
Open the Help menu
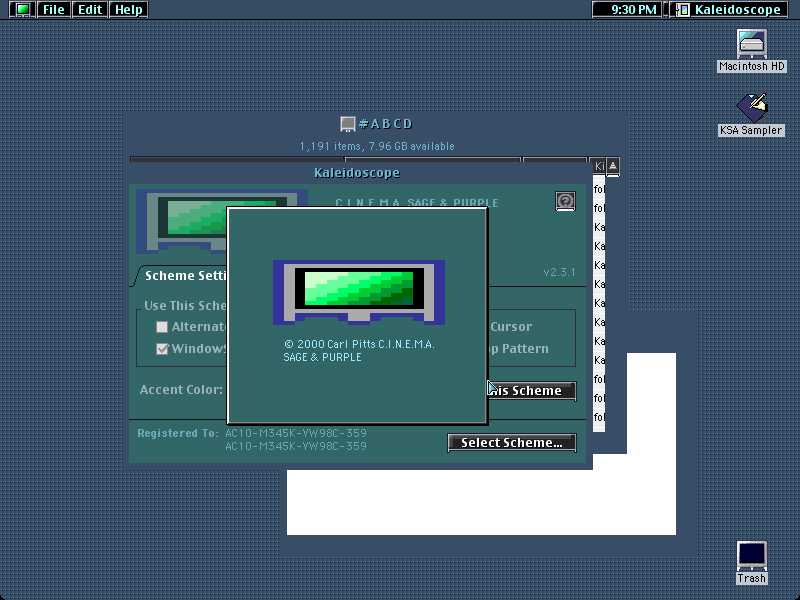(129, 9)
